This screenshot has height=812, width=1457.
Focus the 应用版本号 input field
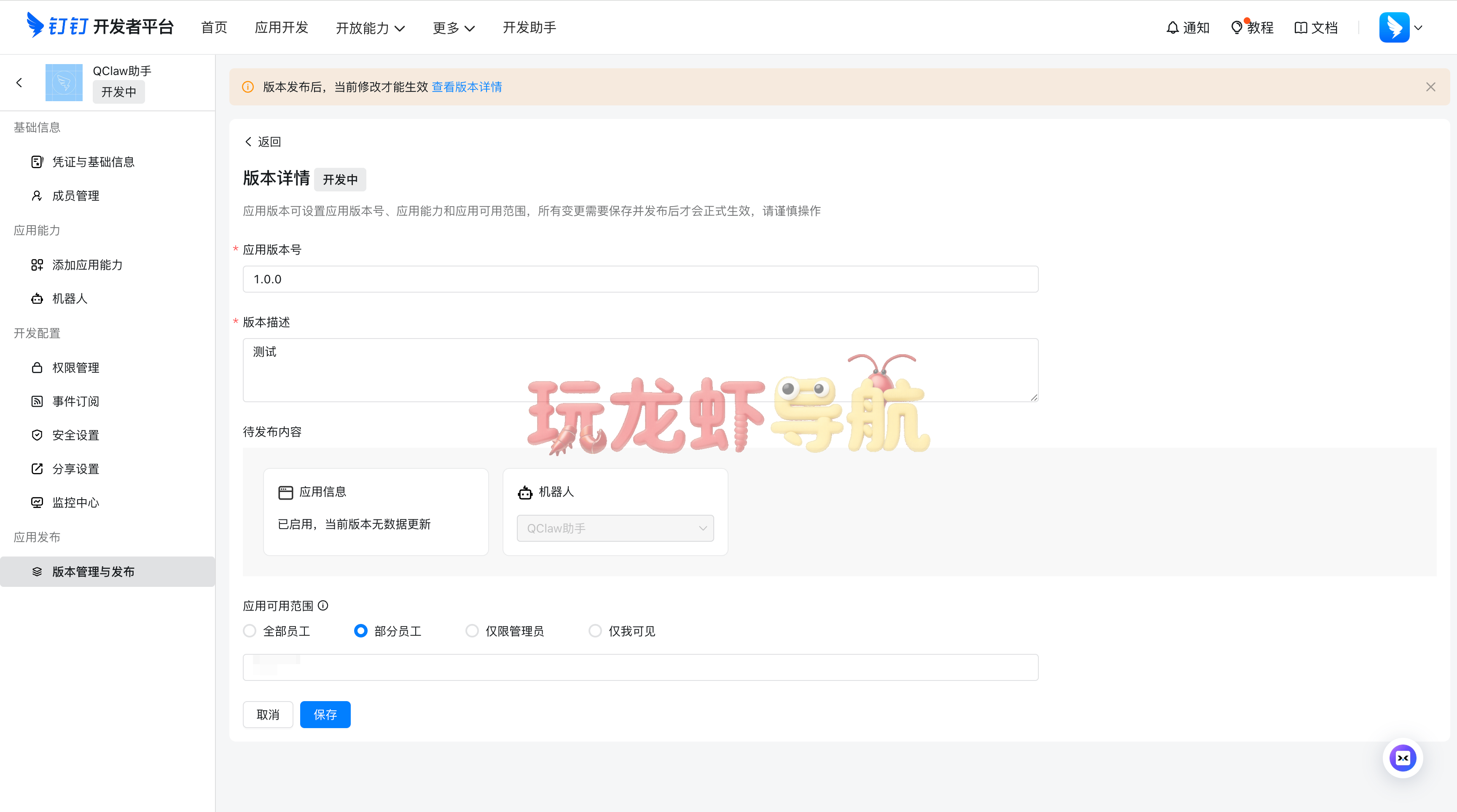tap(640, 280)
